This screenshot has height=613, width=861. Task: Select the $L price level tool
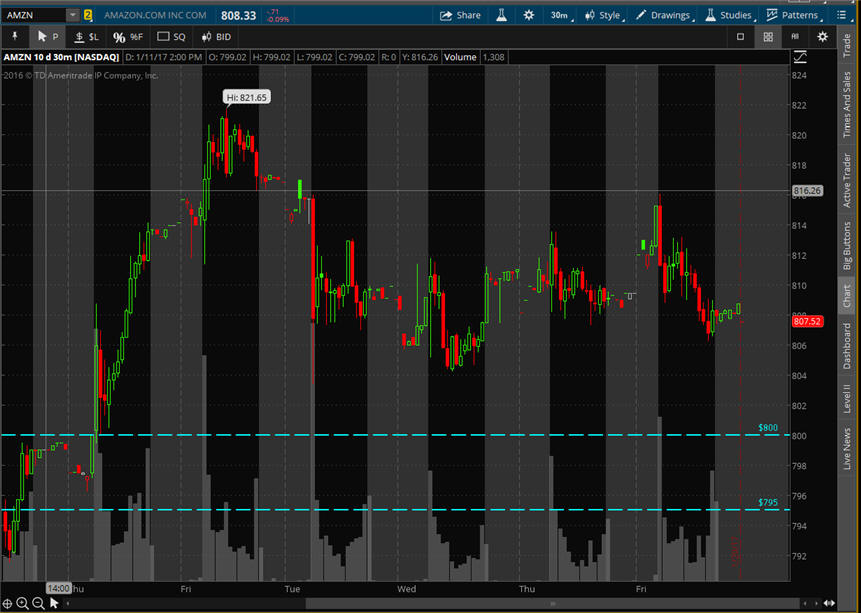coord(87,37)
